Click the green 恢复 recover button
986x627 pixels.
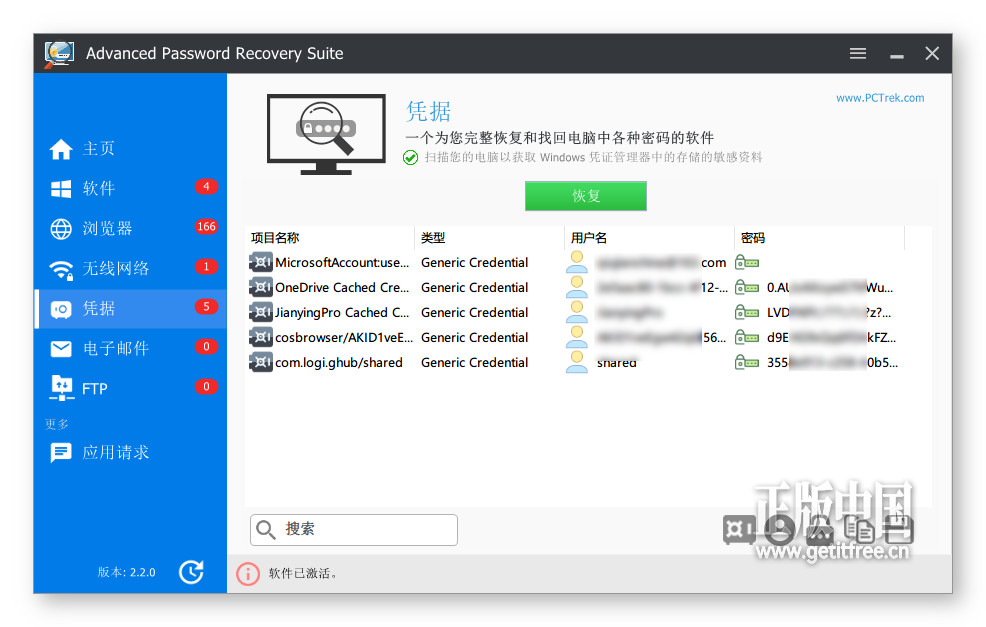click(585, 196)
